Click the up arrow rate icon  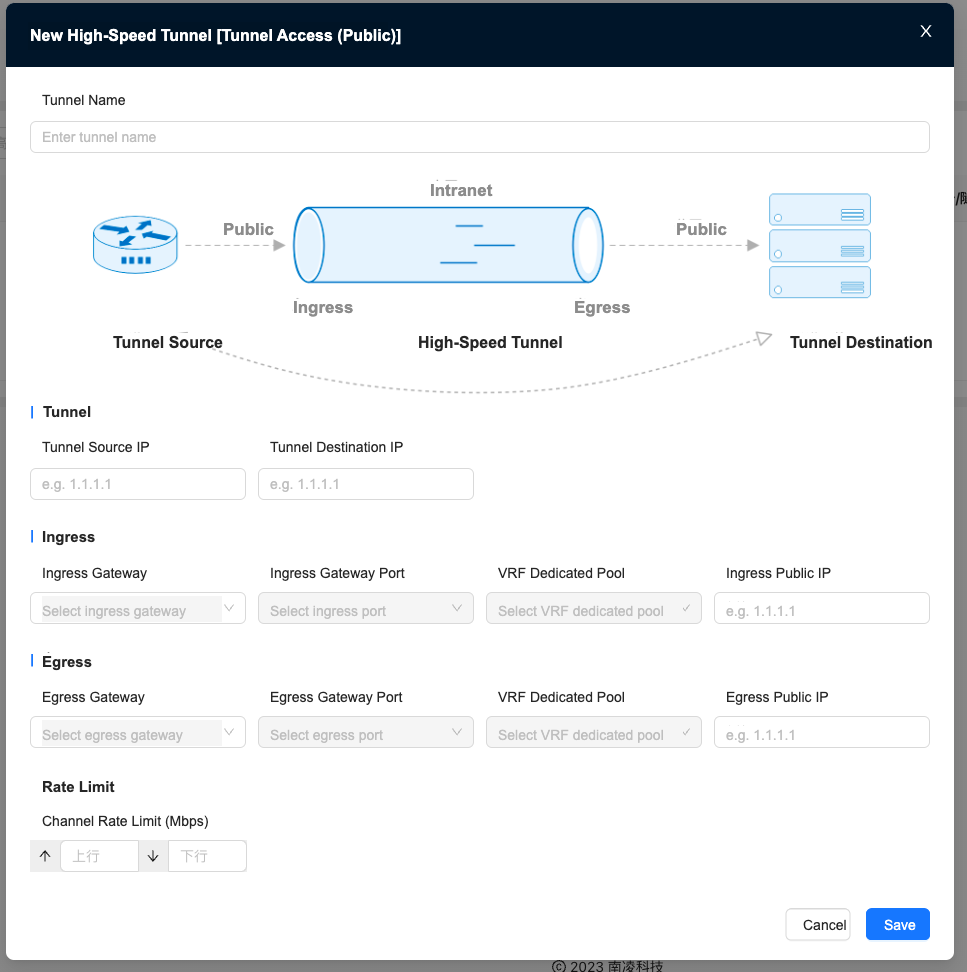(45, 856)
